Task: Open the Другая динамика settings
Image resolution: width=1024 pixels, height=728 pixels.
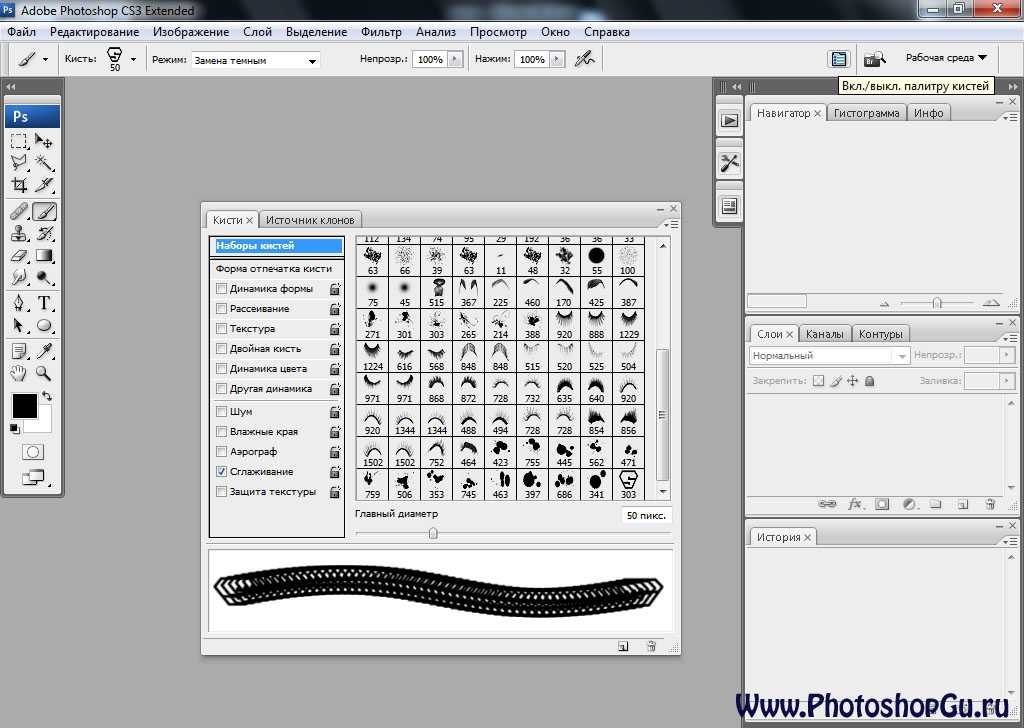Action: (271, 388)
